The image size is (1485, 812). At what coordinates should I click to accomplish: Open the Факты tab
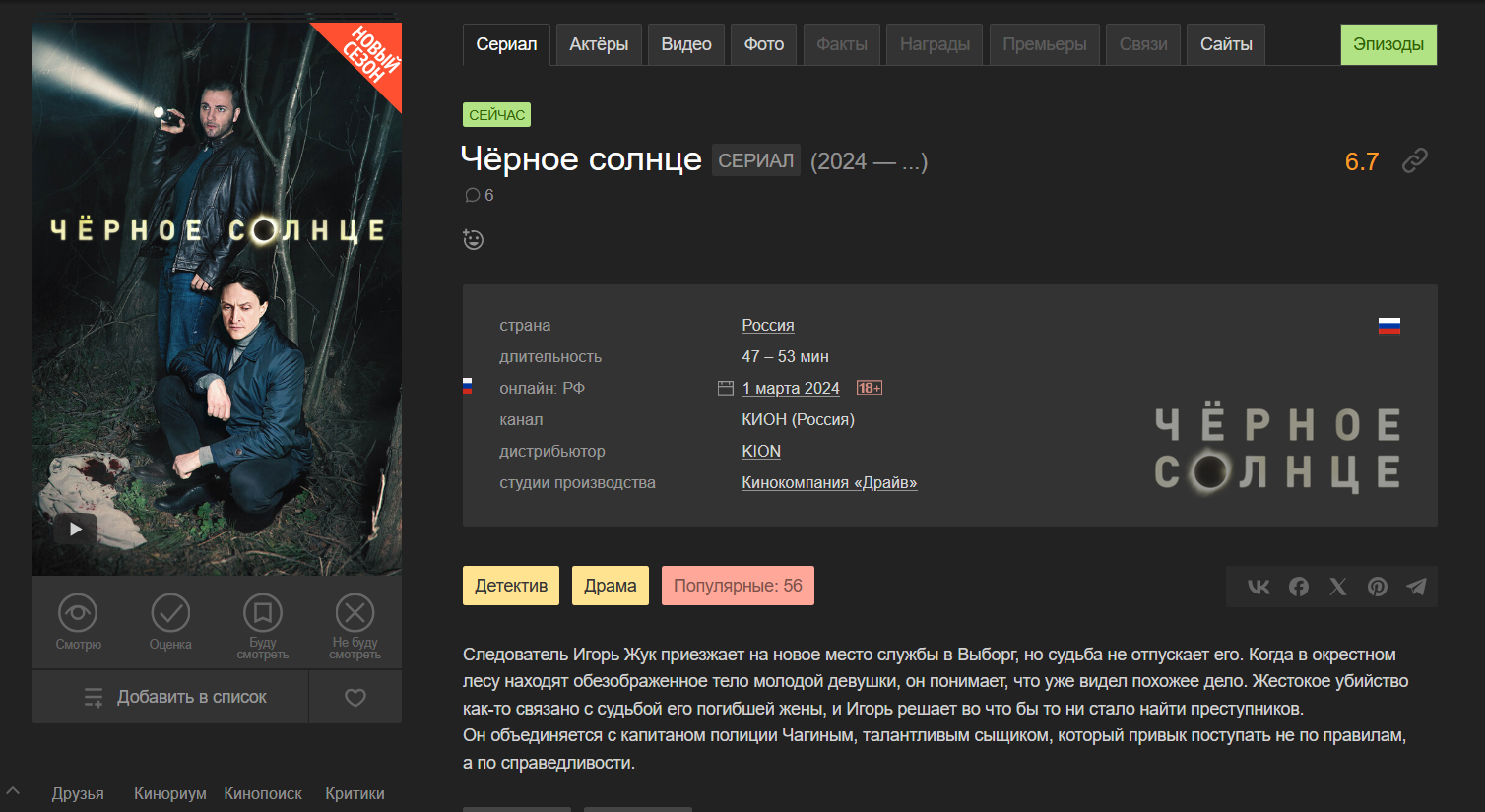[x=842, y=44]
